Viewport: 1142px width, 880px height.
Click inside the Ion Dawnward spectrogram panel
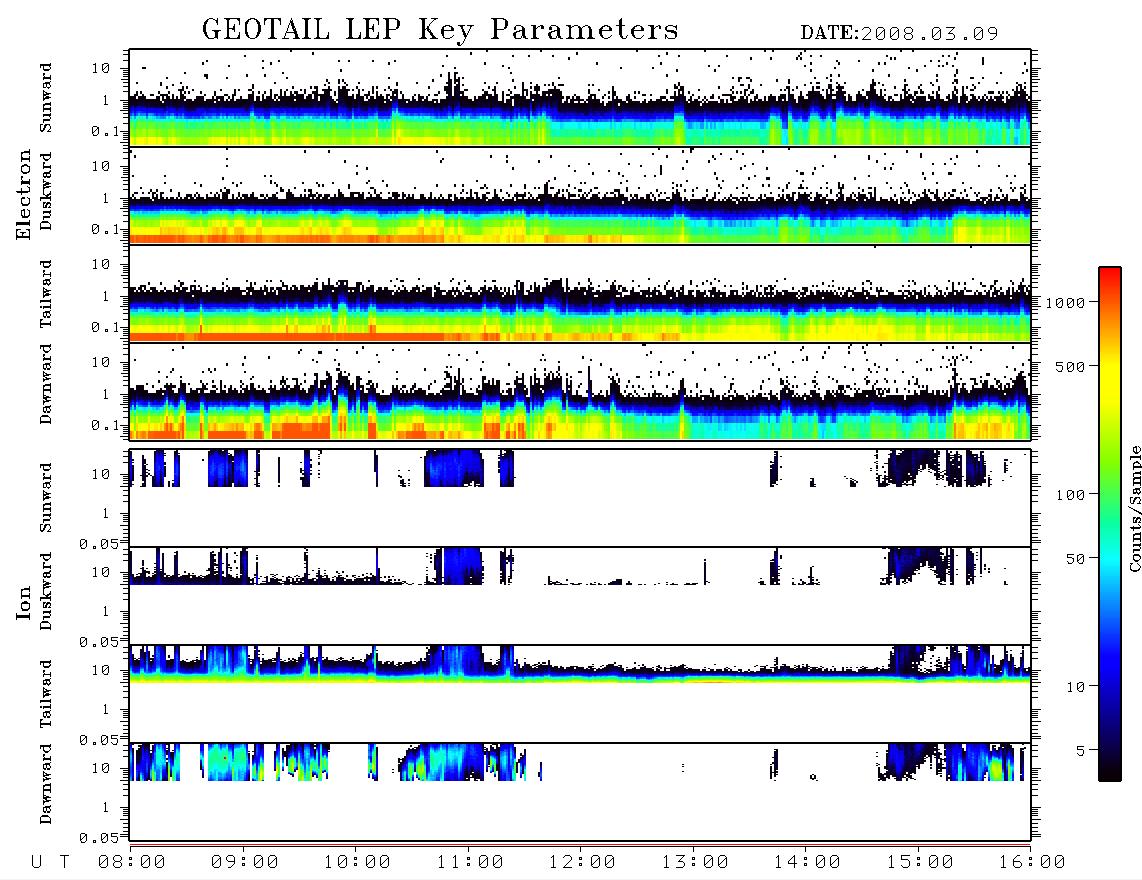[x=580, y=792]
